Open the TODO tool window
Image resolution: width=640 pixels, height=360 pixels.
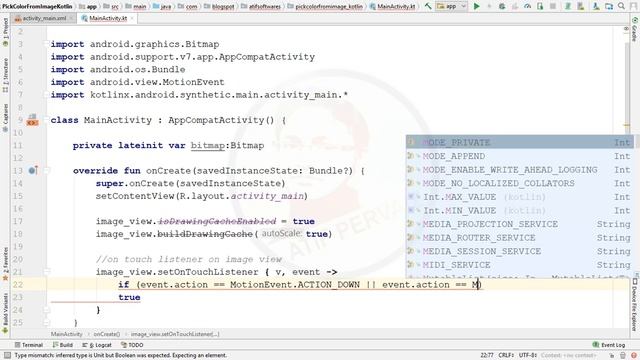tap(132, 345)
